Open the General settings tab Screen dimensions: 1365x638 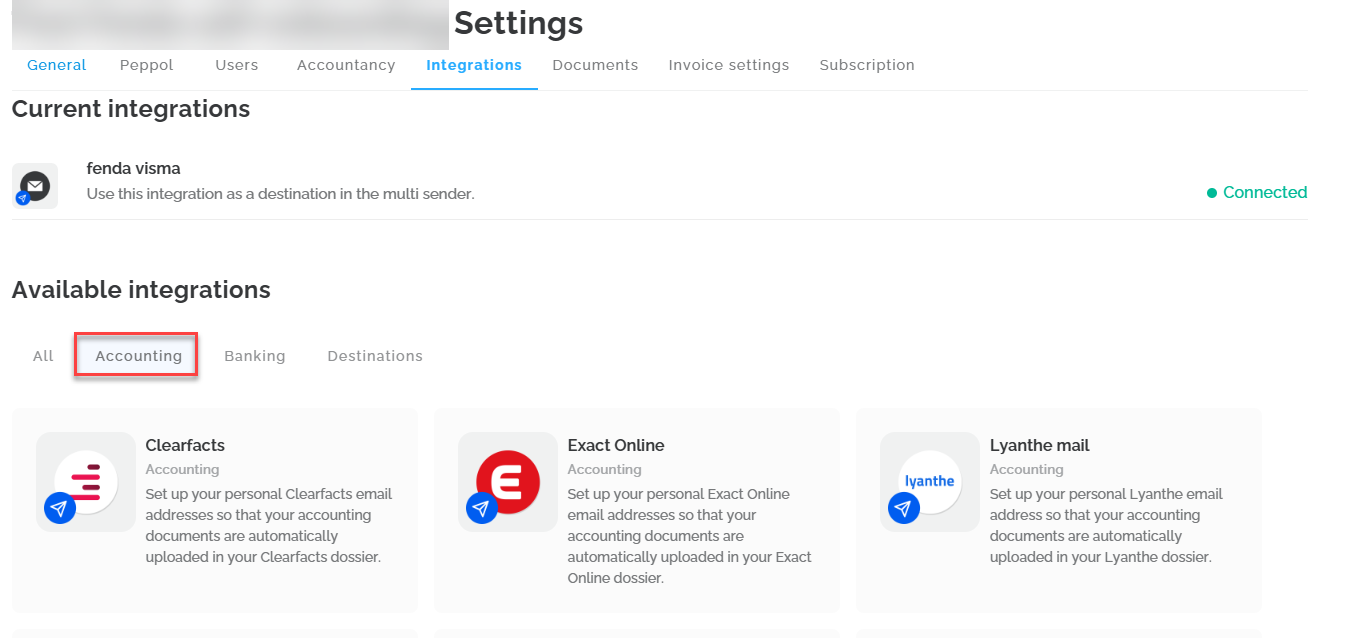click(56, 65)
